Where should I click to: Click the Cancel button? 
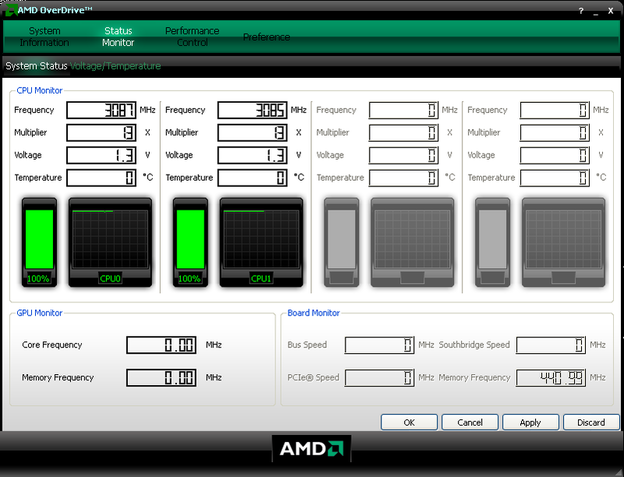click(470, 422)
